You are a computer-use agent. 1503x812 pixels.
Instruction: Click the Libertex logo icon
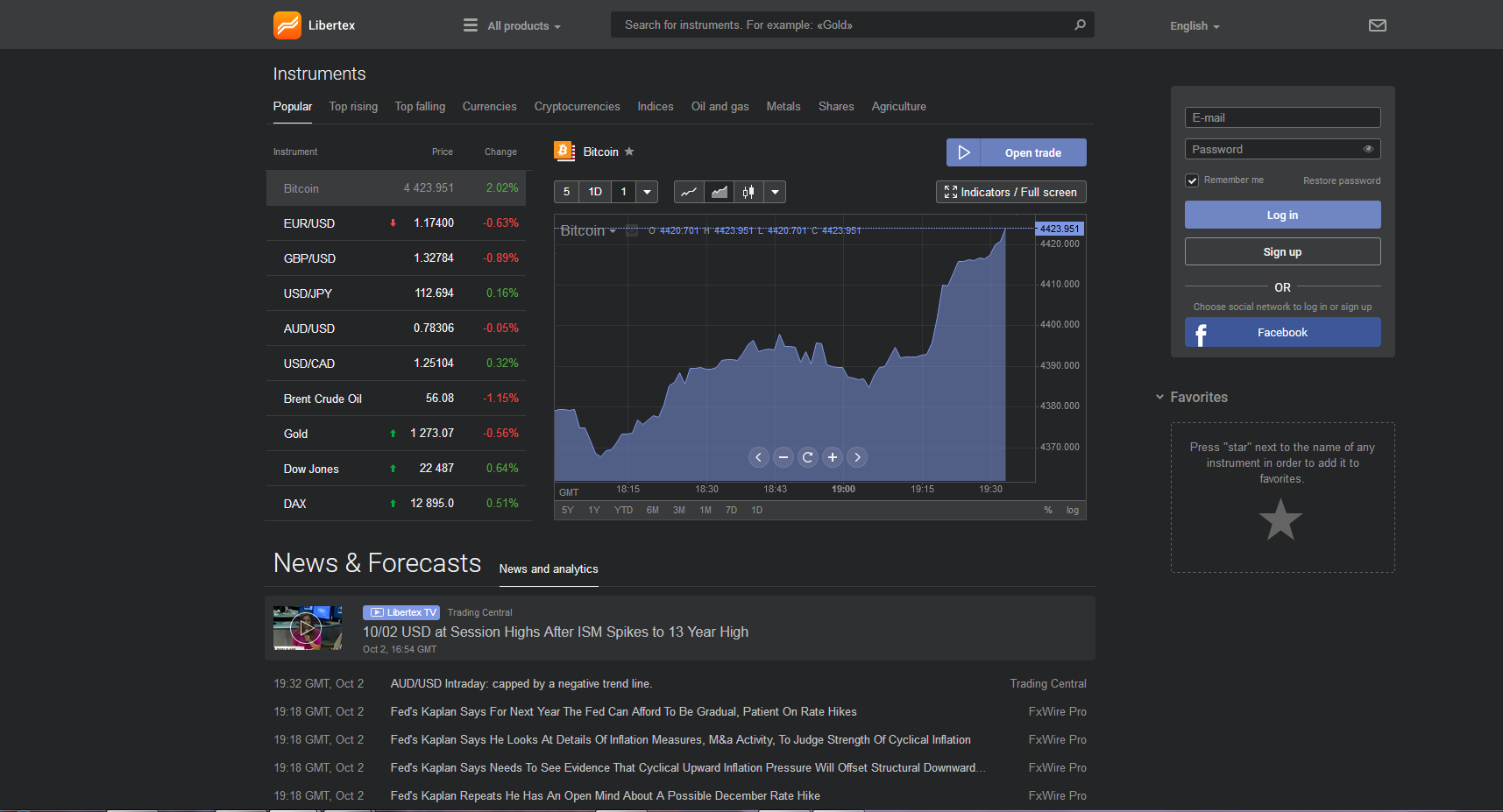[x=287, y=25]
